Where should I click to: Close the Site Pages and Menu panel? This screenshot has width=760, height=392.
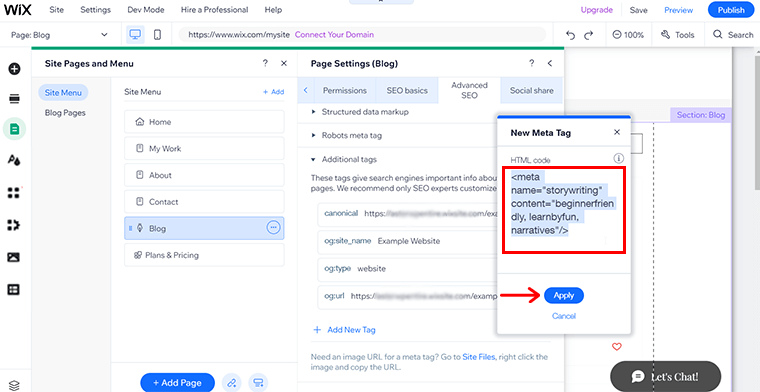[x=284, y=63]
